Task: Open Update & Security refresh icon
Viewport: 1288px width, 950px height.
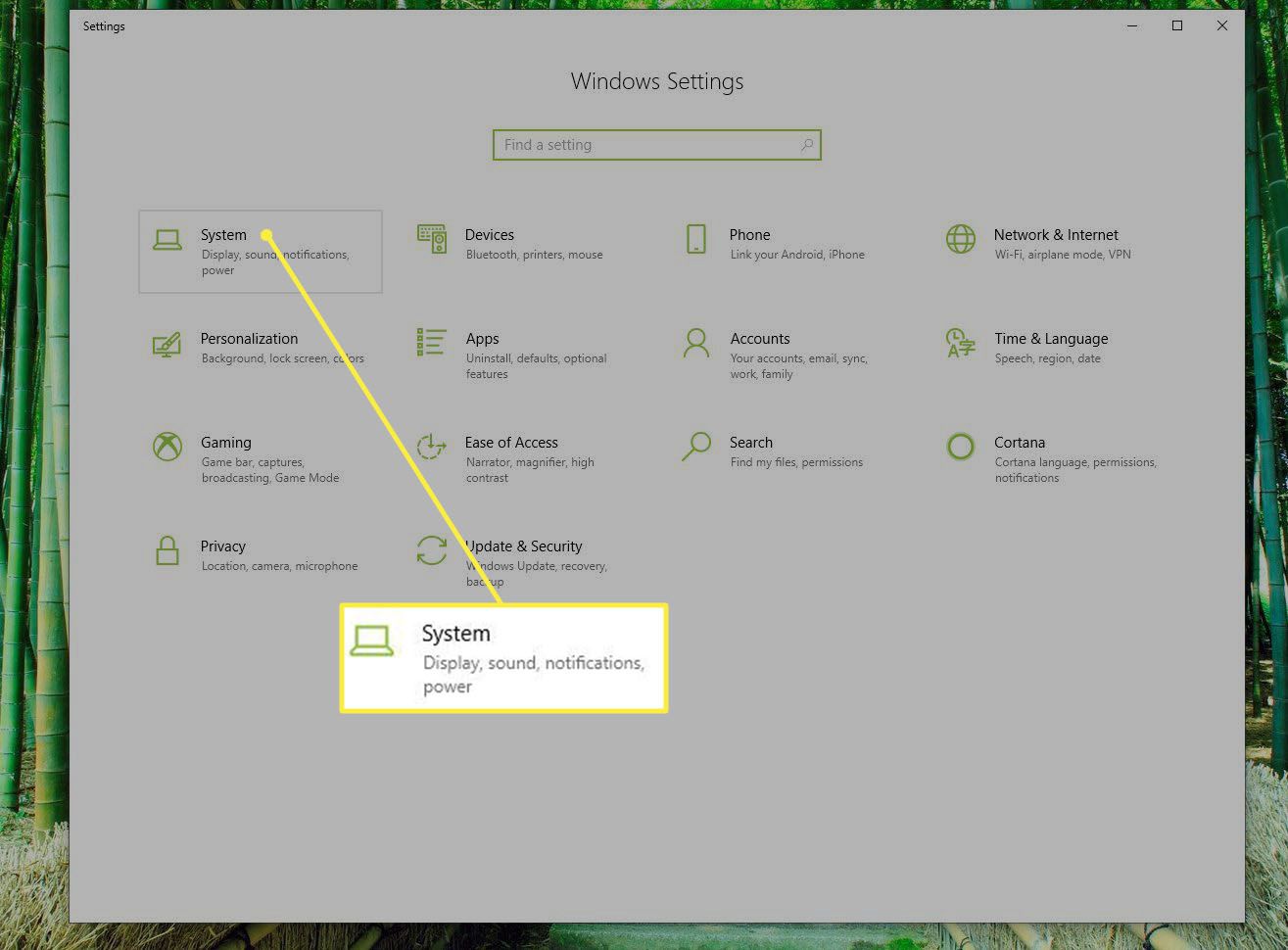Action: pyautogui.click(x=432, y=550)
